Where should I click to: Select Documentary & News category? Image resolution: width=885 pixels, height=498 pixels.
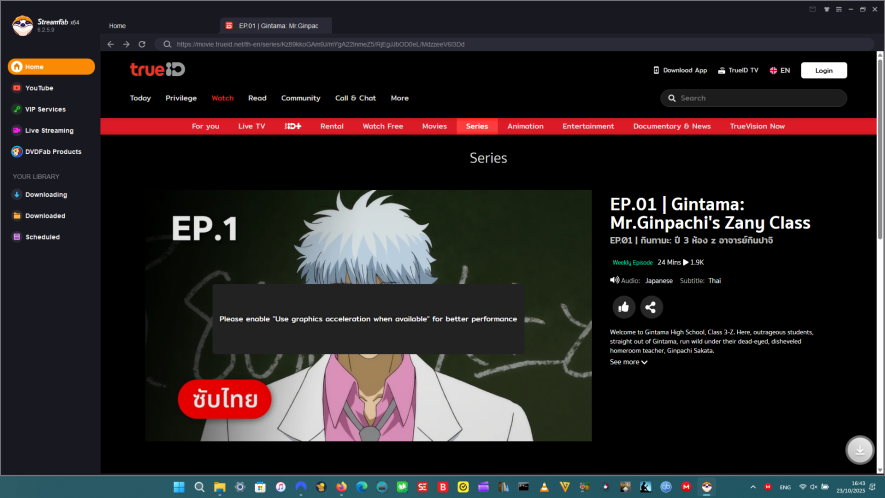tap(672, 126)
